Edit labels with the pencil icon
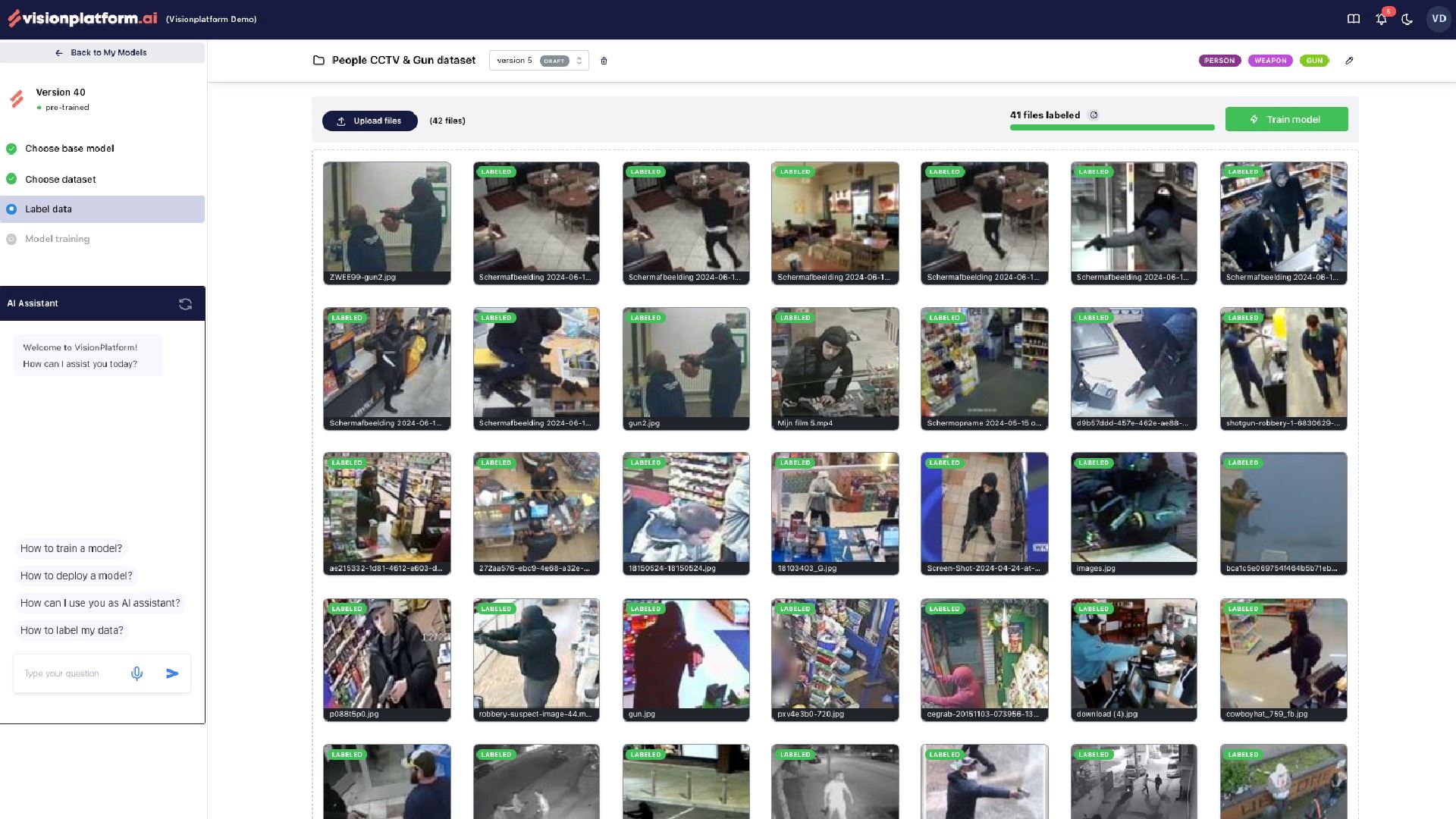The height and width of the screenshot is (819, 1456). (x=1349, y=61)
